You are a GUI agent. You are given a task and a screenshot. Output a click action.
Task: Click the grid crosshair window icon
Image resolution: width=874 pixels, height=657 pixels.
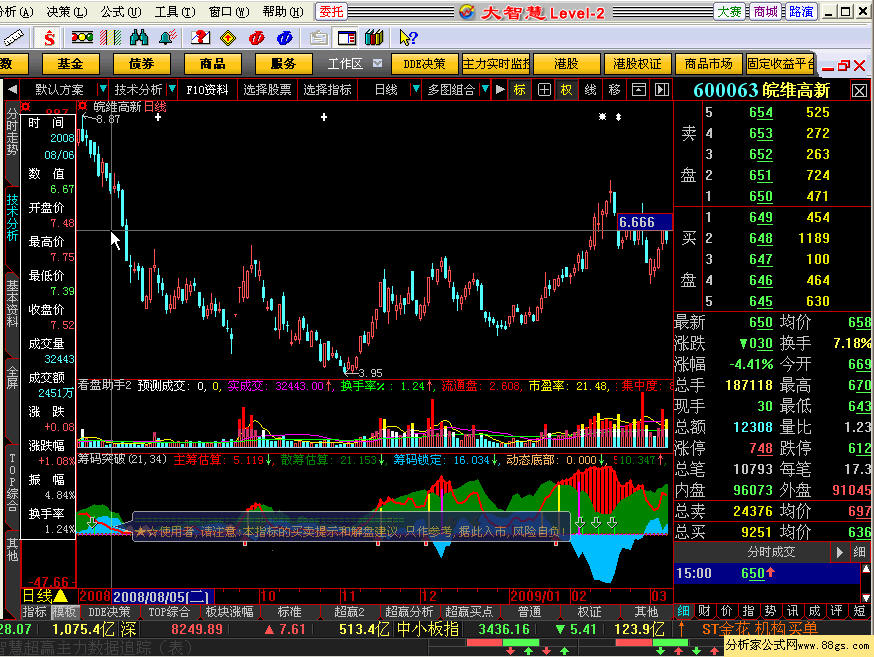pyautogui.click(x=544, y=90)
